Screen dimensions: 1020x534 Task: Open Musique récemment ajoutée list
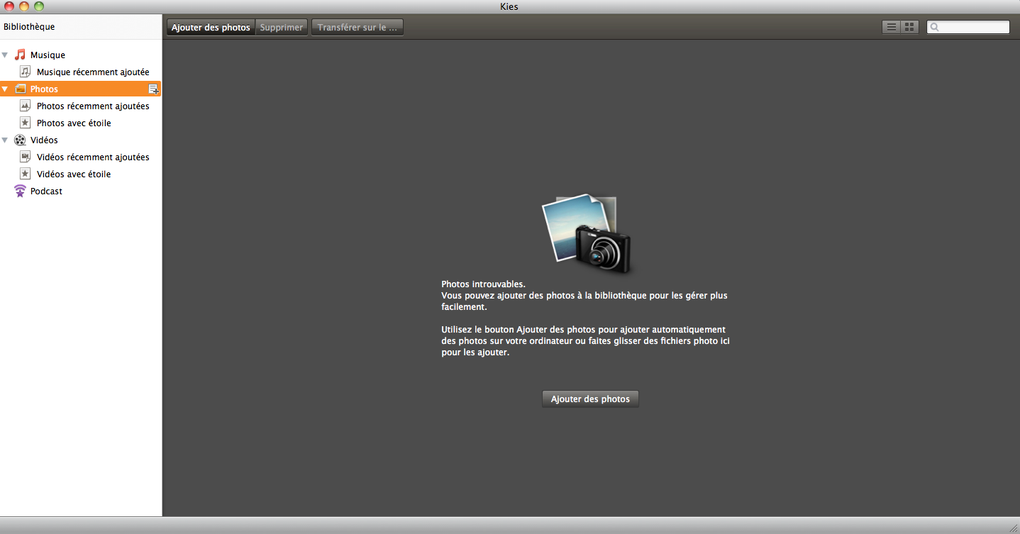click(93, 72)
